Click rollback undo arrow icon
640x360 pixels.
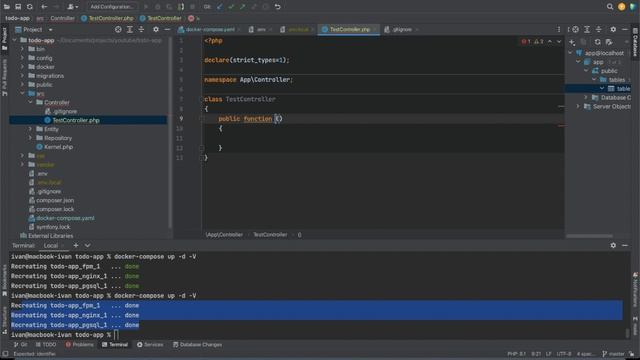[278, 7]
